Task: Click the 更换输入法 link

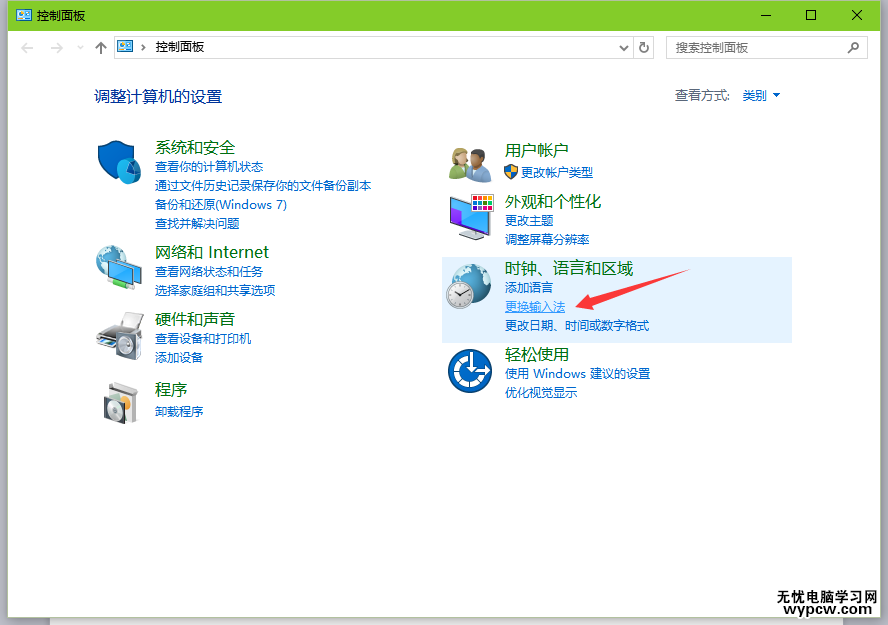Action: (535, 307)
